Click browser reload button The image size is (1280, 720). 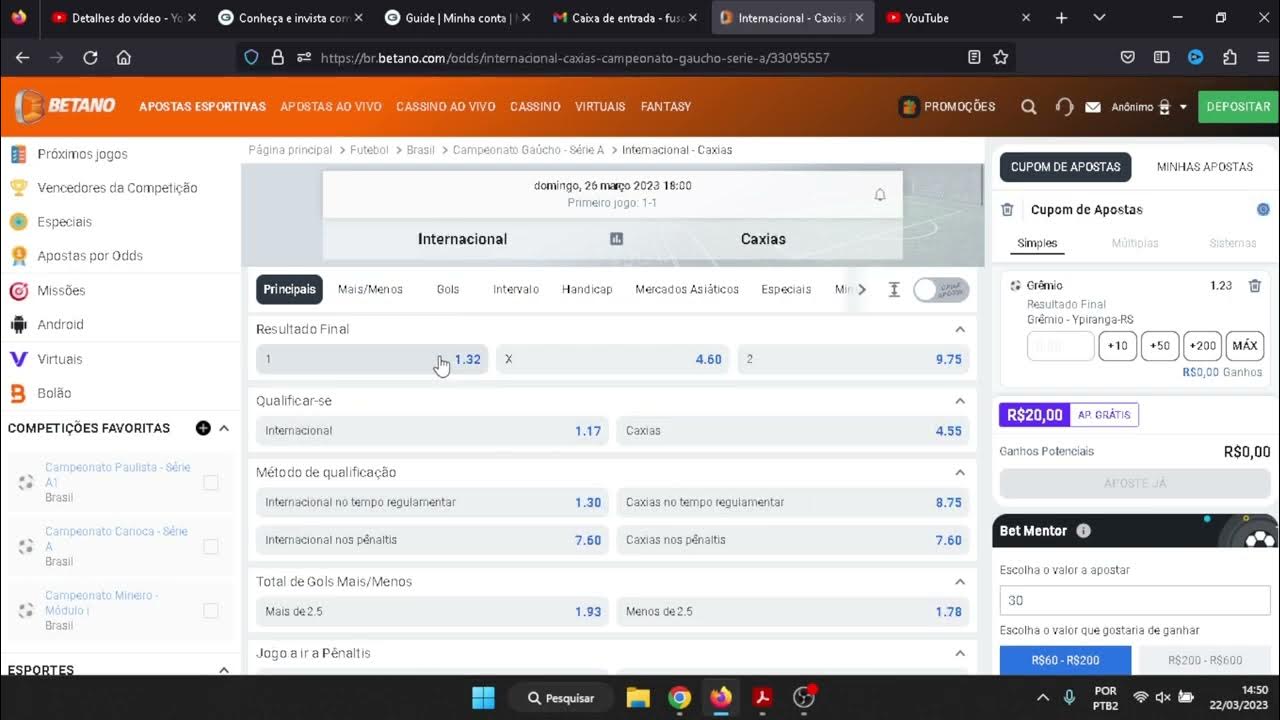[x=90, y=58]
